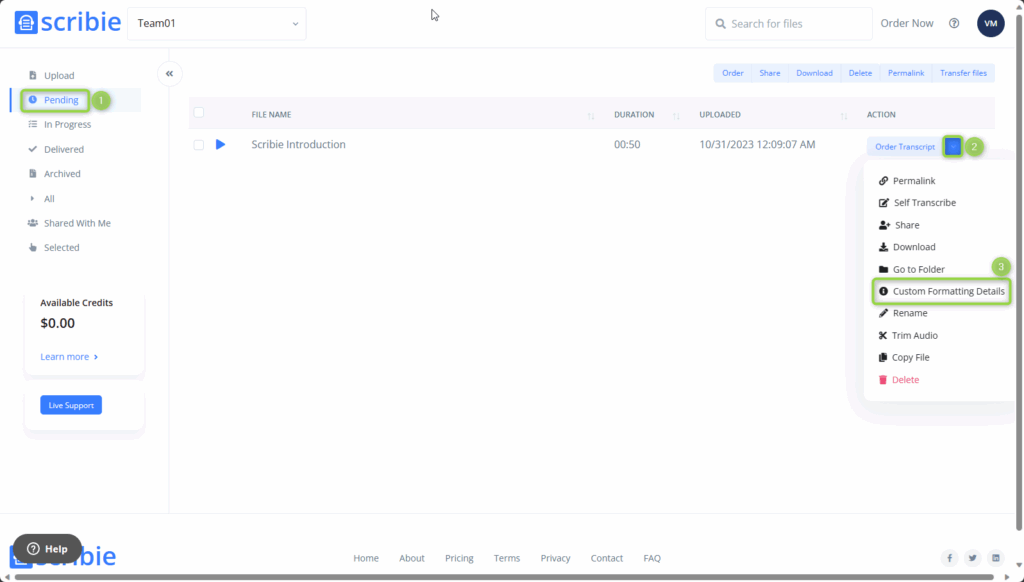Image resolution: width=1024 pixels, height=582 pixels.
Task: Click inside the Search for files field
Action: [788, 23]
